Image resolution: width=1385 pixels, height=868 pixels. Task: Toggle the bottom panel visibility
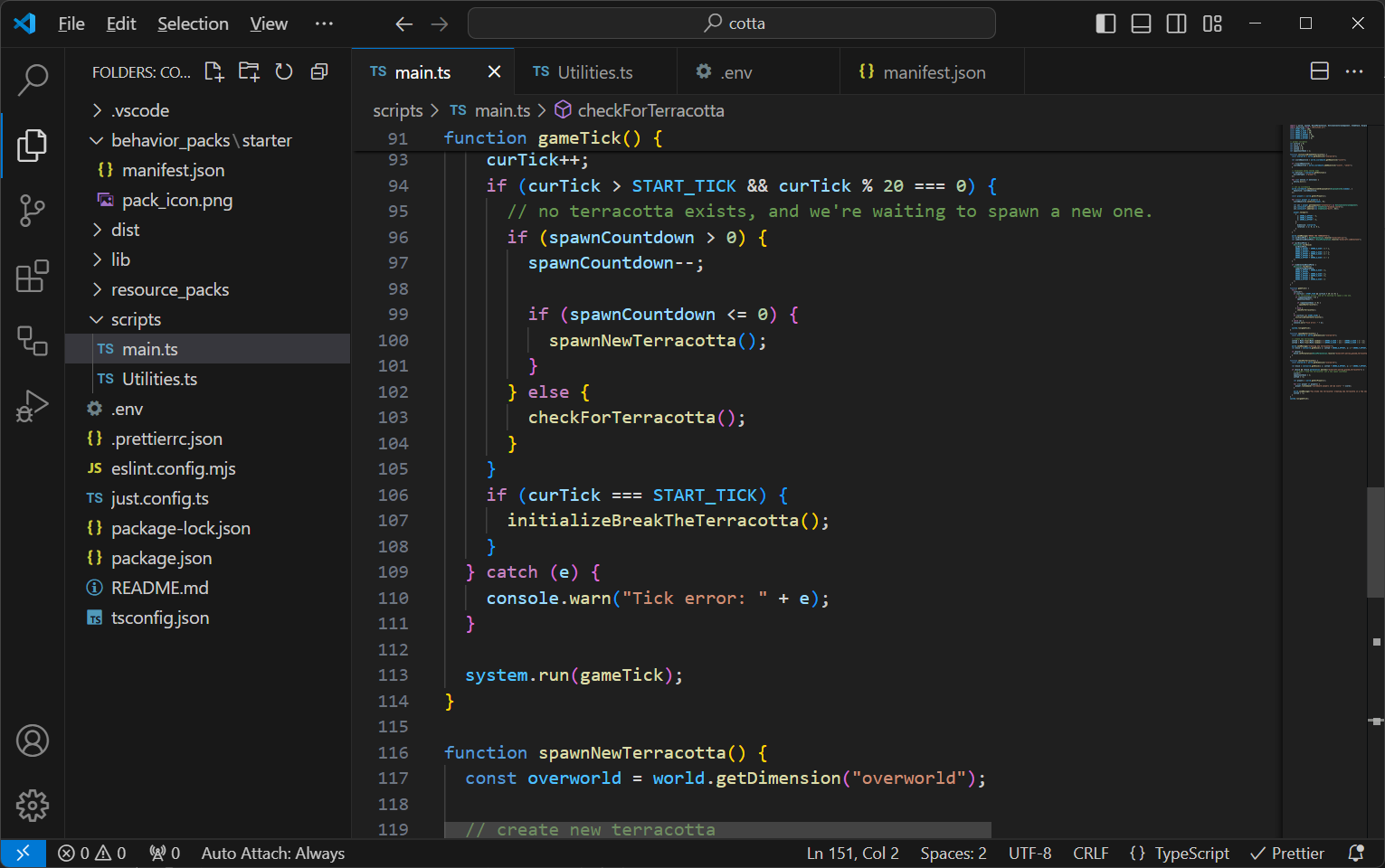click(x=1141, y=24)
